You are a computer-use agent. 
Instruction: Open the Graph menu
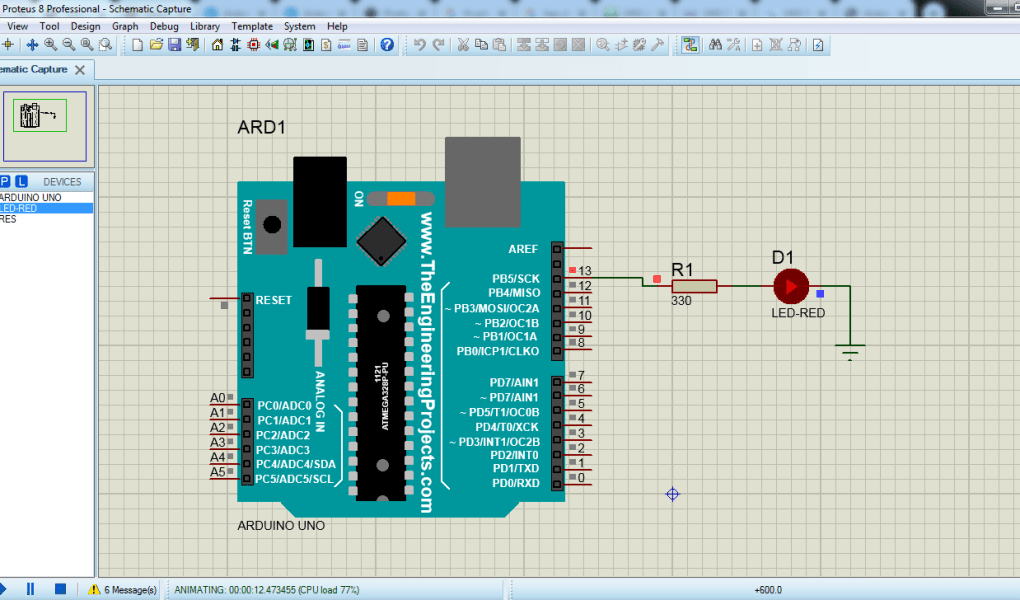pos(125,26)
